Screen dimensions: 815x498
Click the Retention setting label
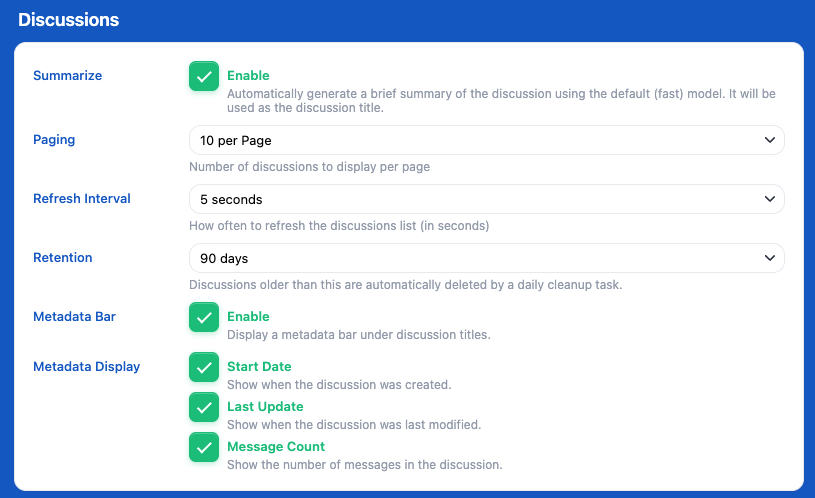62,257
